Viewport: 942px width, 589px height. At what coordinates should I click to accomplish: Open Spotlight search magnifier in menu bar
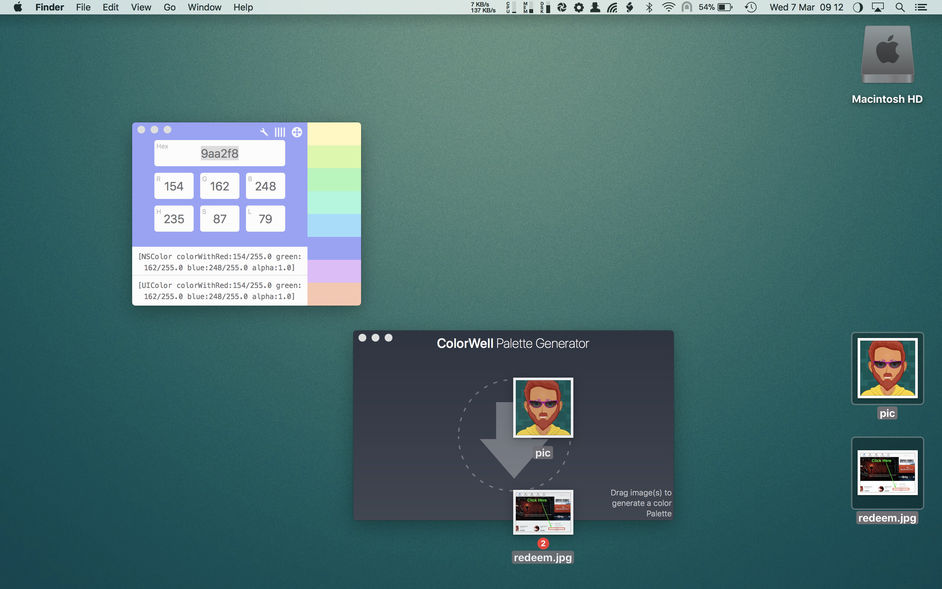point(900,7)
